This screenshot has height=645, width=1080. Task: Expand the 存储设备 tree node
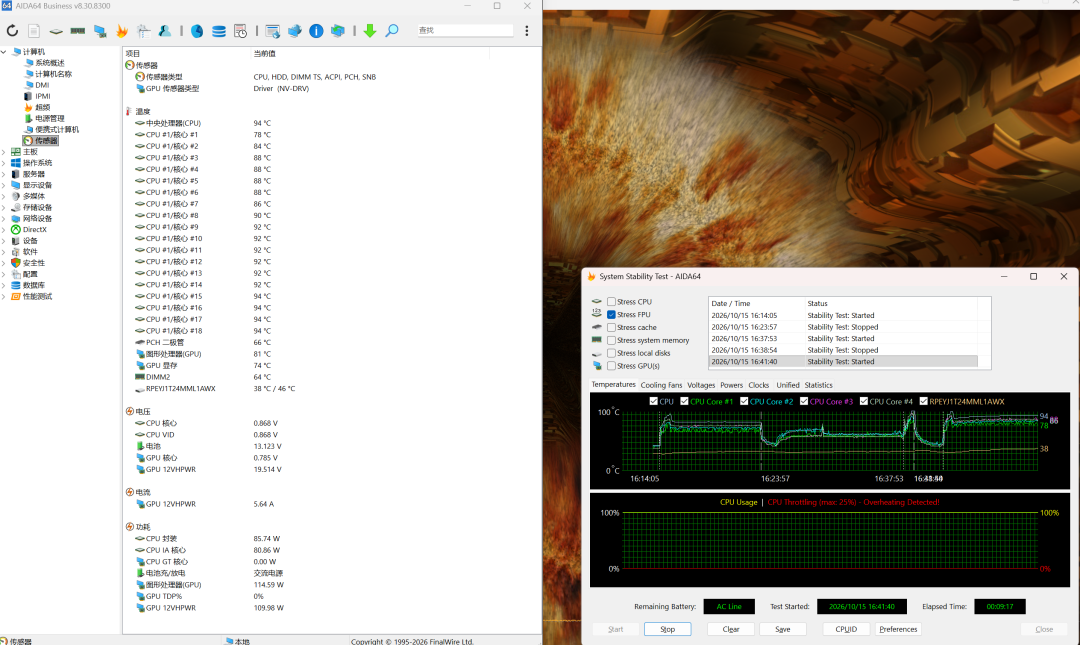[4, 207]
